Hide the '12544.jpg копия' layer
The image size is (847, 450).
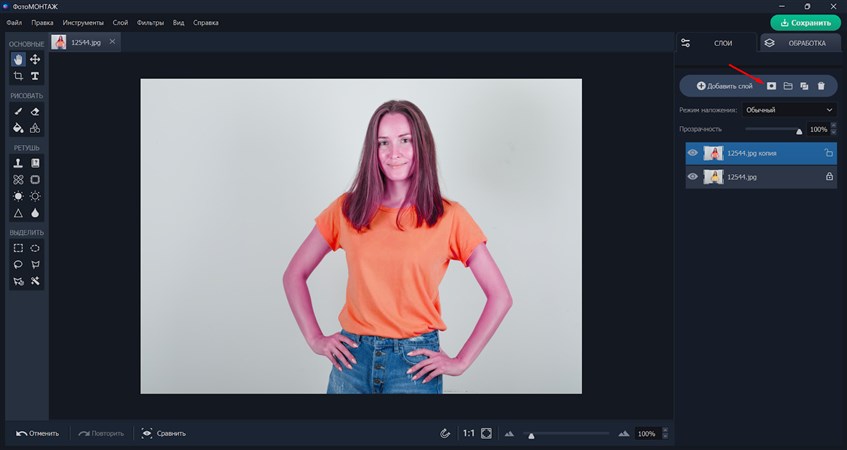693,153
